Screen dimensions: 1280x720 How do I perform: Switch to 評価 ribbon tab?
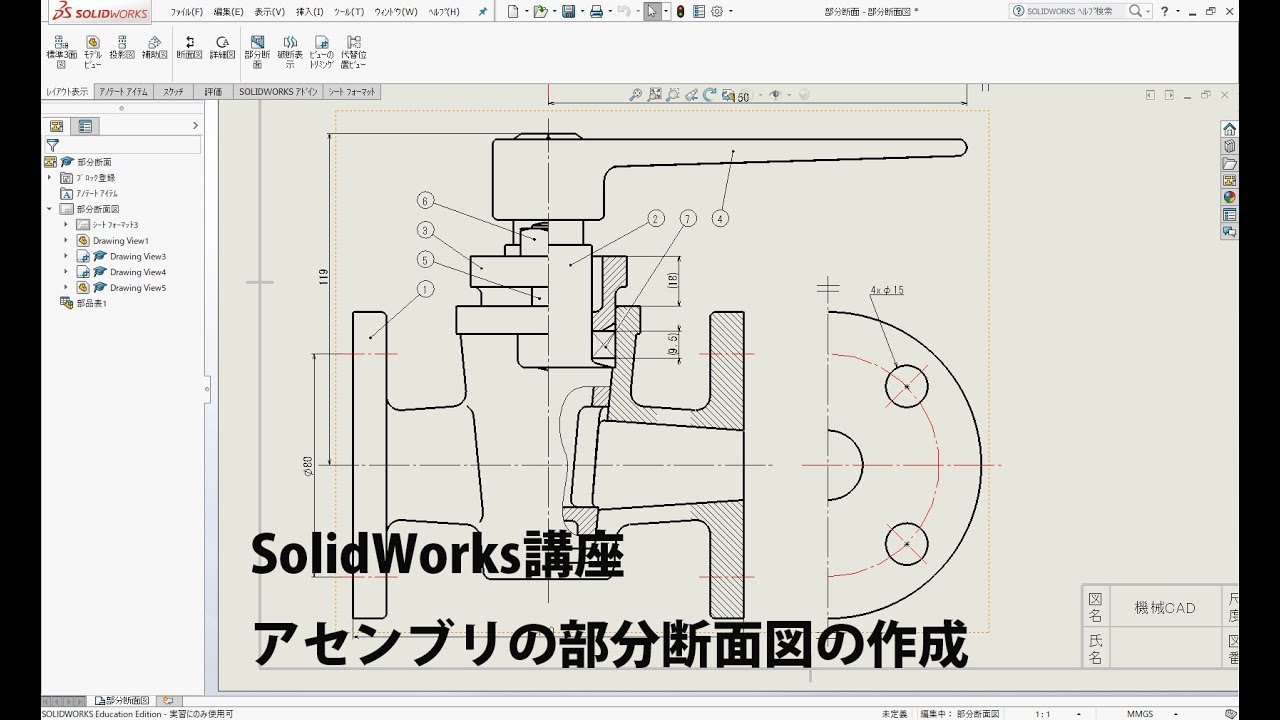213,92
